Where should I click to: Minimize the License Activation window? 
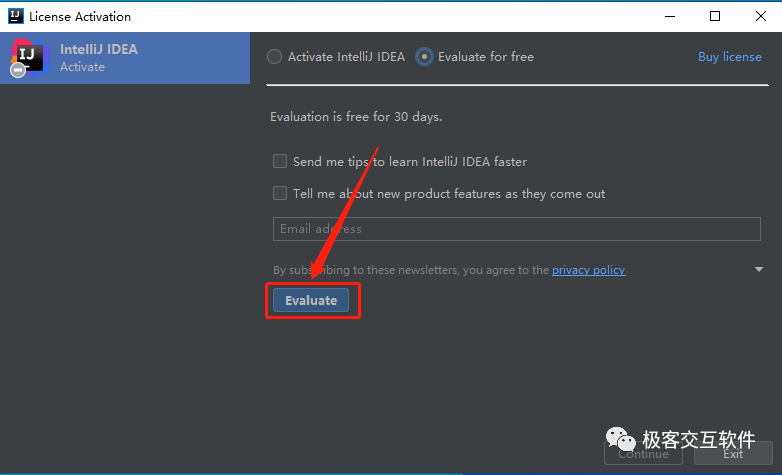[670, 16]
